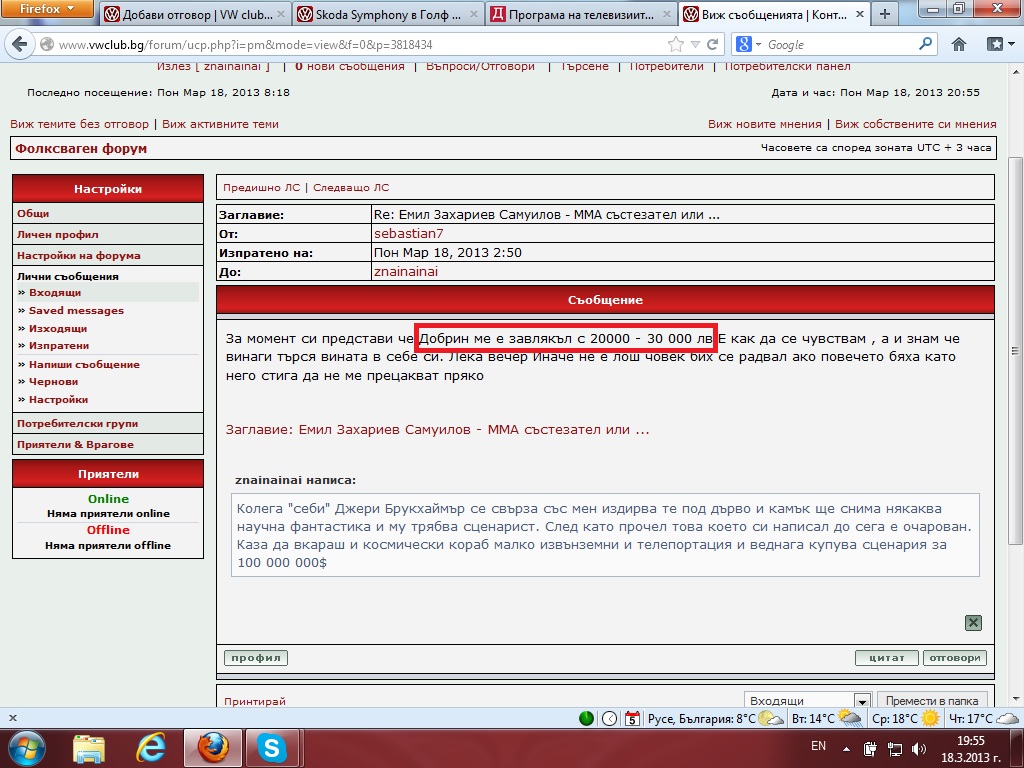Click the отговори reply button
Screen dimensions: 1024x768
954,658
